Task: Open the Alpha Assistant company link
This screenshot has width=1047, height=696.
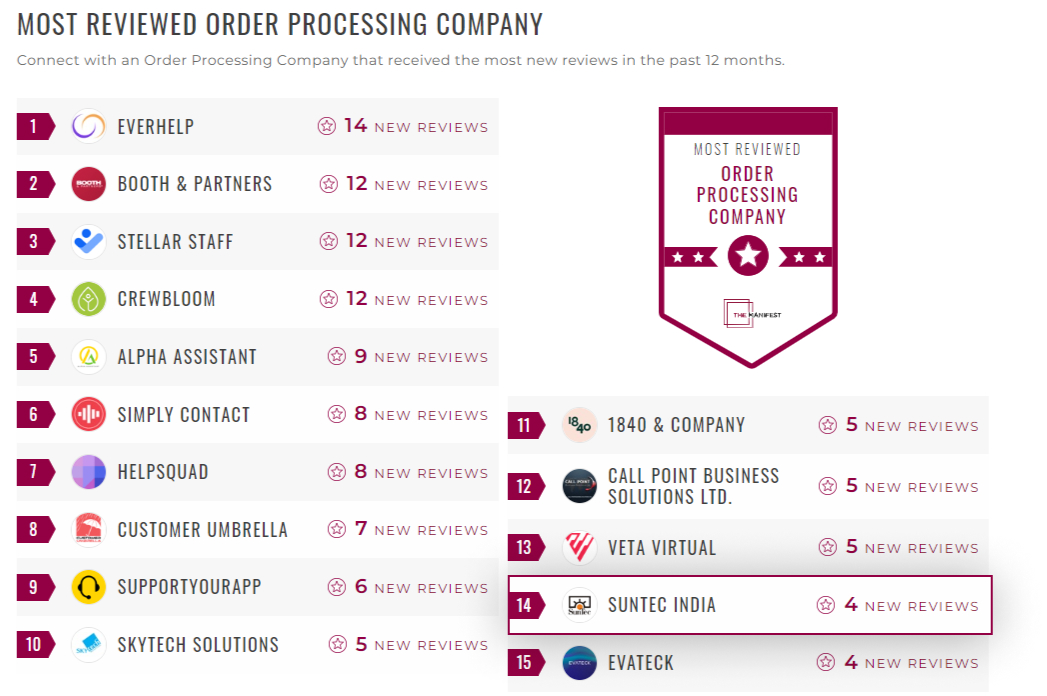Action: point(187,357)
